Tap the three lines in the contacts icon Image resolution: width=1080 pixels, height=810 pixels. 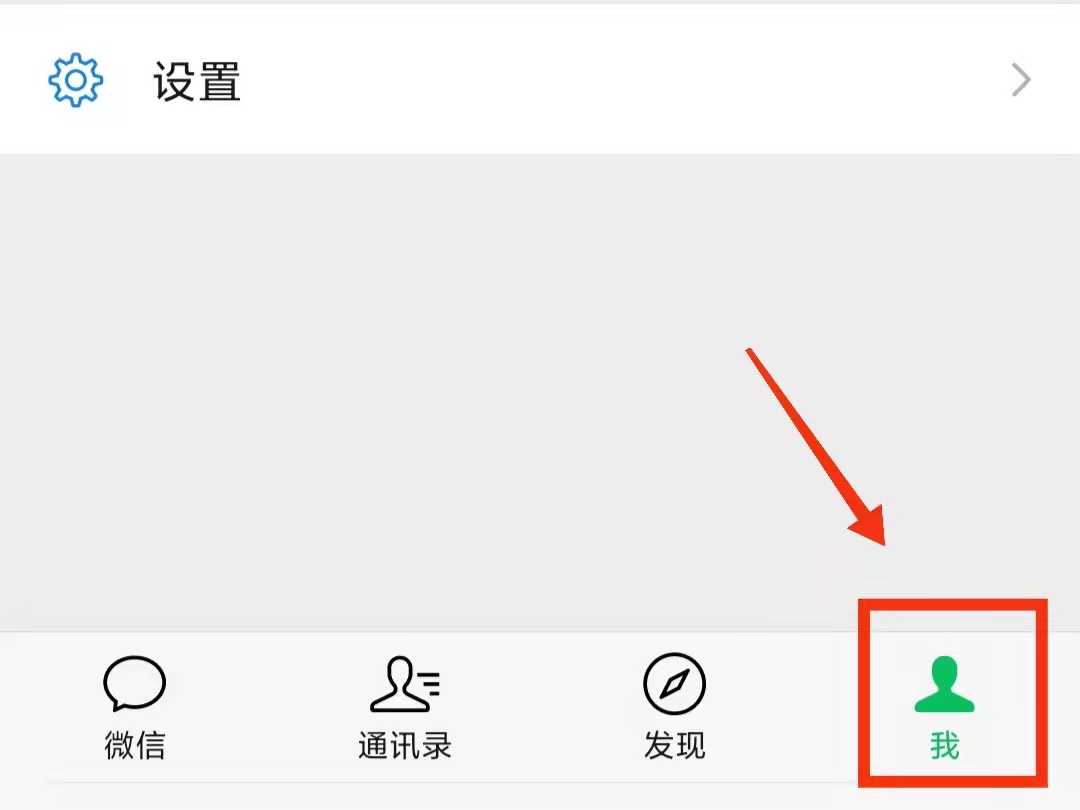click(430, 684)
